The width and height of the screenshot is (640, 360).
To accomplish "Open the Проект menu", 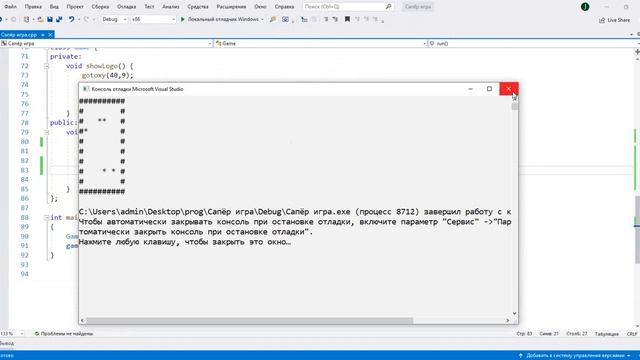I will [75, 7].
